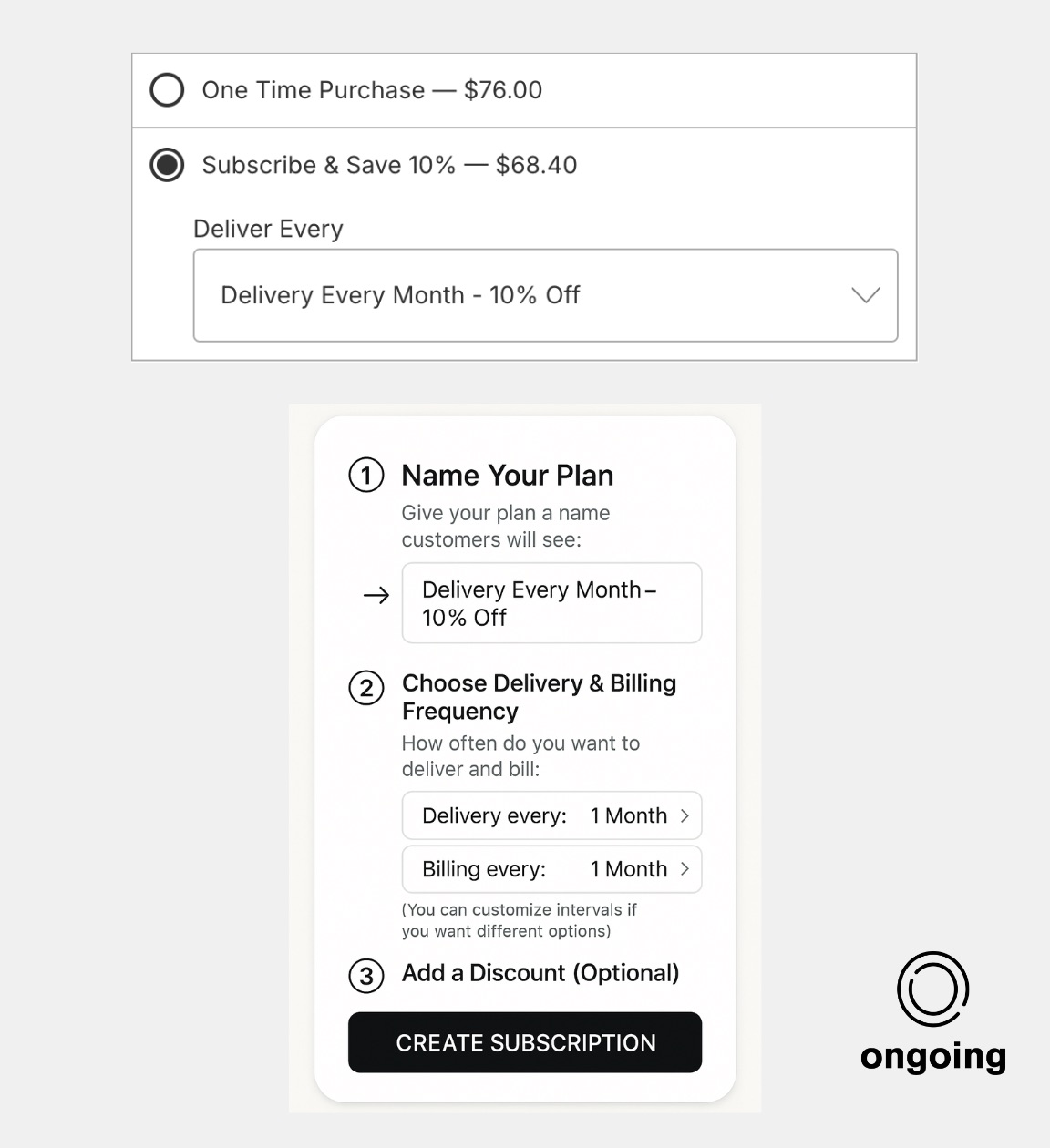Image resolution: width=1050 pixels, height=1148 pixels.
Task: Click the Name Your Plan heading
Action: 507,476
